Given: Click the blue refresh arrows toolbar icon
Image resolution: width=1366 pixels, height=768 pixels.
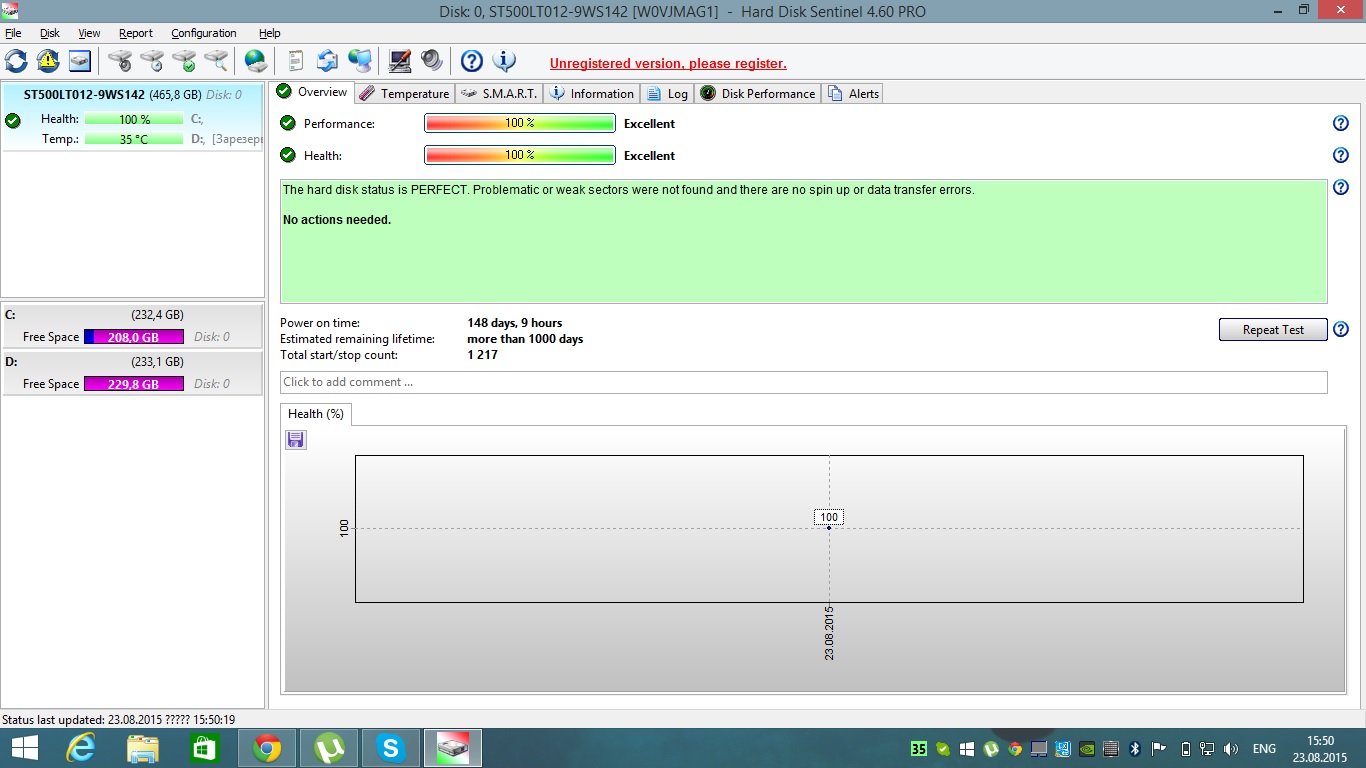Looking at the screenshot, I should tap(17, 61).
